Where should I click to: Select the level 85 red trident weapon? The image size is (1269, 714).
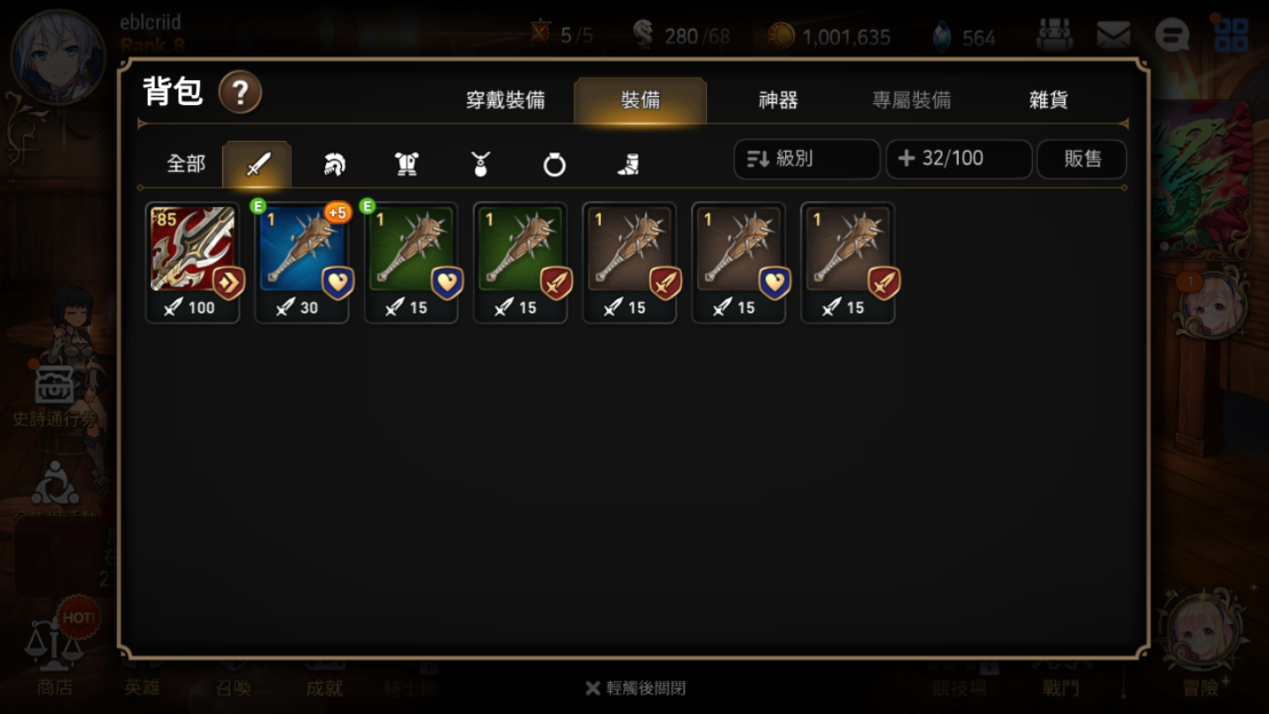click(192, 263)
